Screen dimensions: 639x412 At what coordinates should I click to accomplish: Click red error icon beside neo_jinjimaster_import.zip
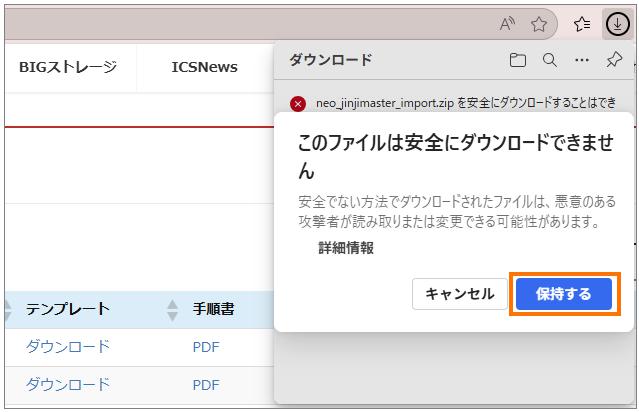coord(298,104)
